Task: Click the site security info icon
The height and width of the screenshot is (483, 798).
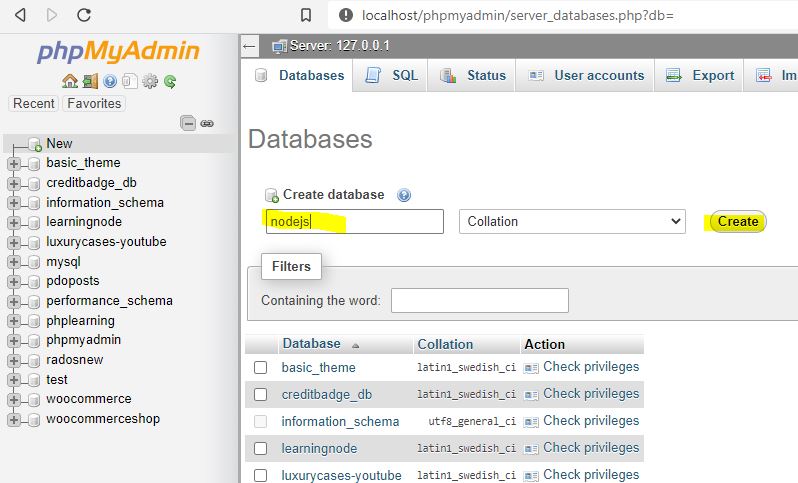Action: [x=346, y=15]
